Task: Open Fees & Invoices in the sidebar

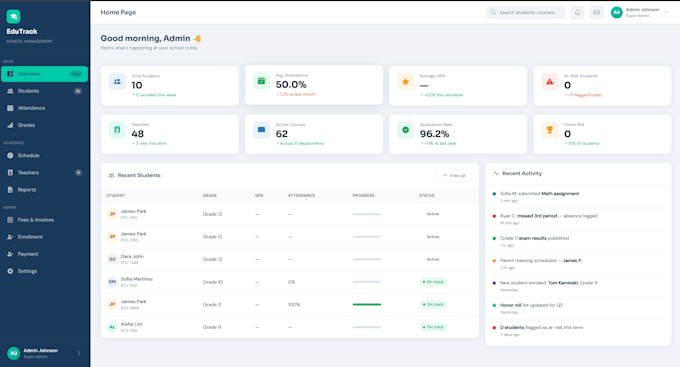Action: 44,220
